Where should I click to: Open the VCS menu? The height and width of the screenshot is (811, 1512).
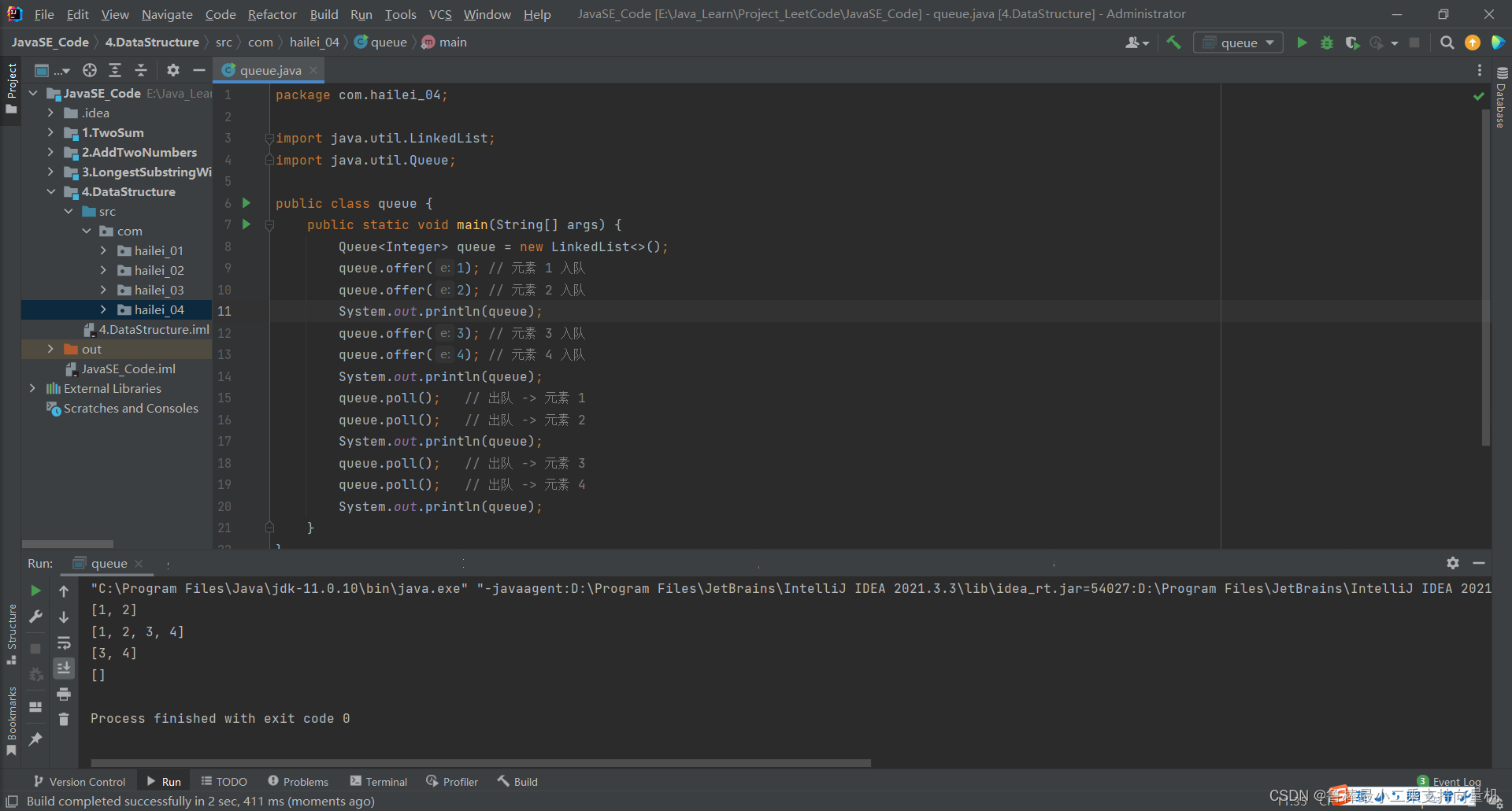(x=440, y=14)
